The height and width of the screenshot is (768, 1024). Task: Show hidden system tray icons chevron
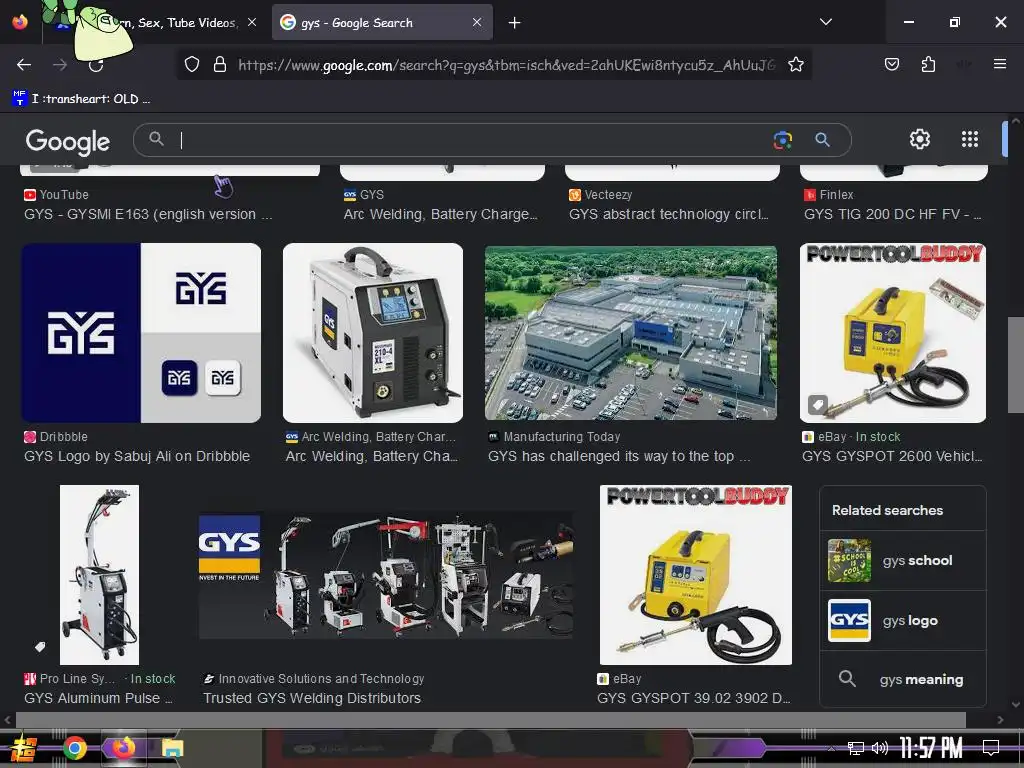pos(831,748)
